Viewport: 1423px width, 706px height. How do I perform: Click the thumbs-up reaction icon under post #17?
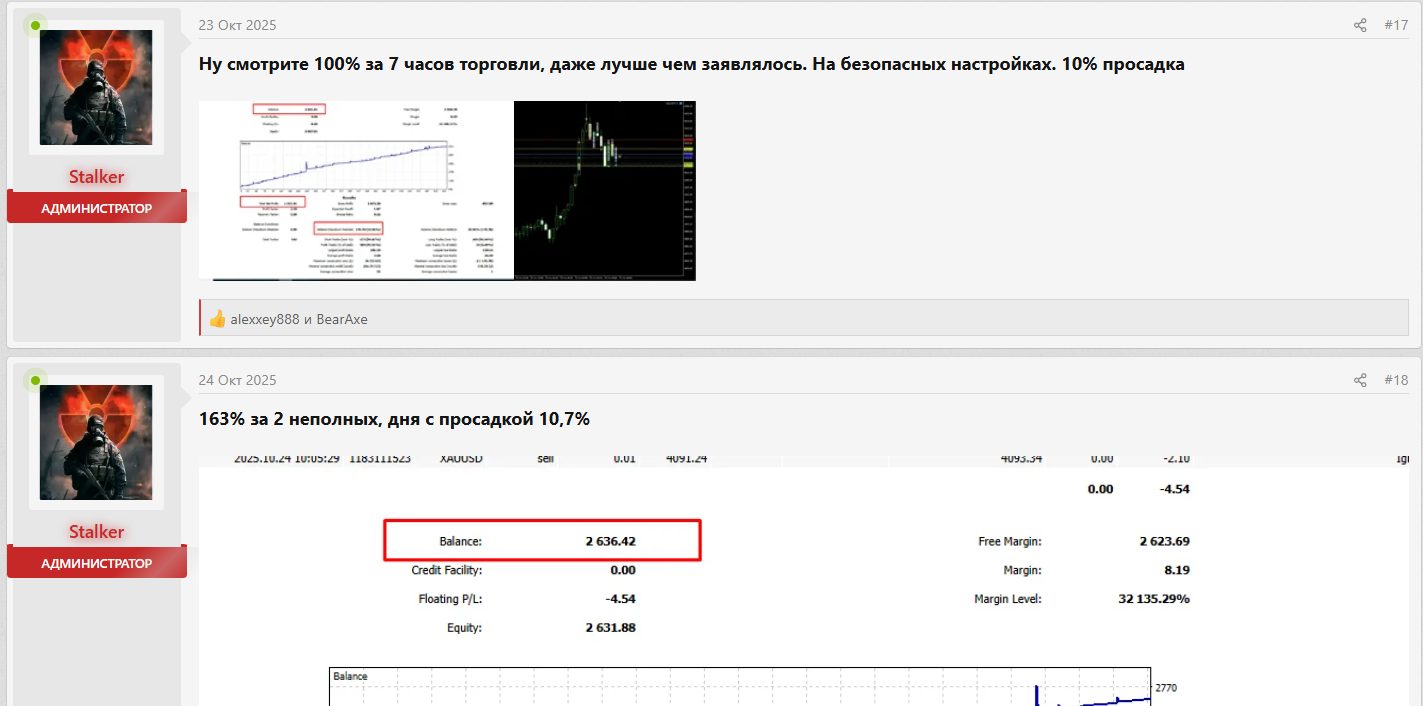click(x=218, y=319)
